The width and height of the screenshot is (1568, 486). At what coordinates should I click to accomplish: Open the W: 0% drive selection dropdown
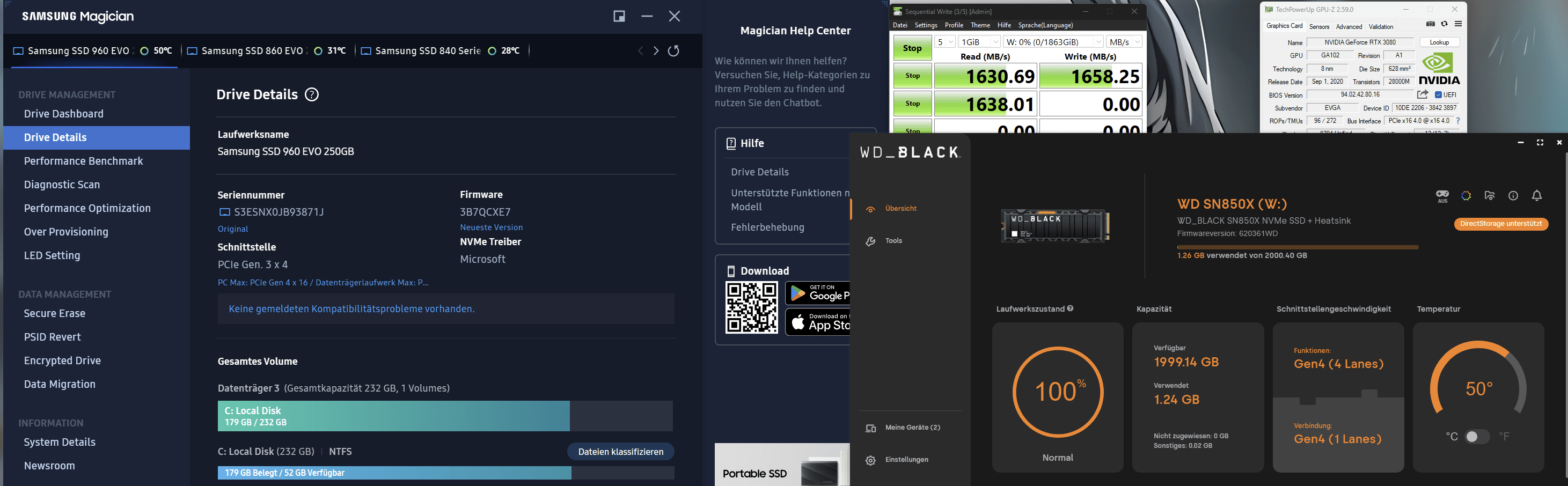click(x=1054, y=42)
